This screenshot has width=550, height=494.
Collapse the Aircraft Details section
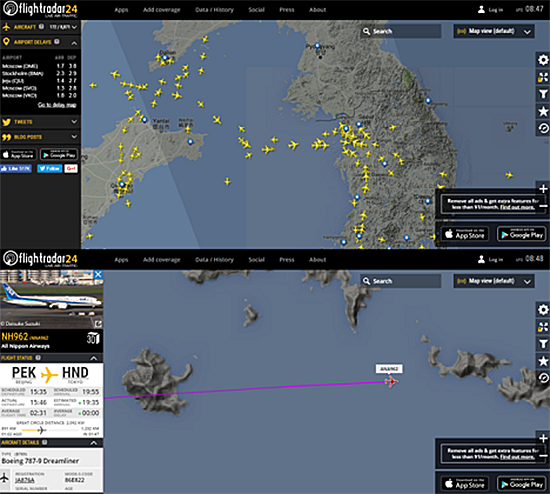[x=94, y=443]
